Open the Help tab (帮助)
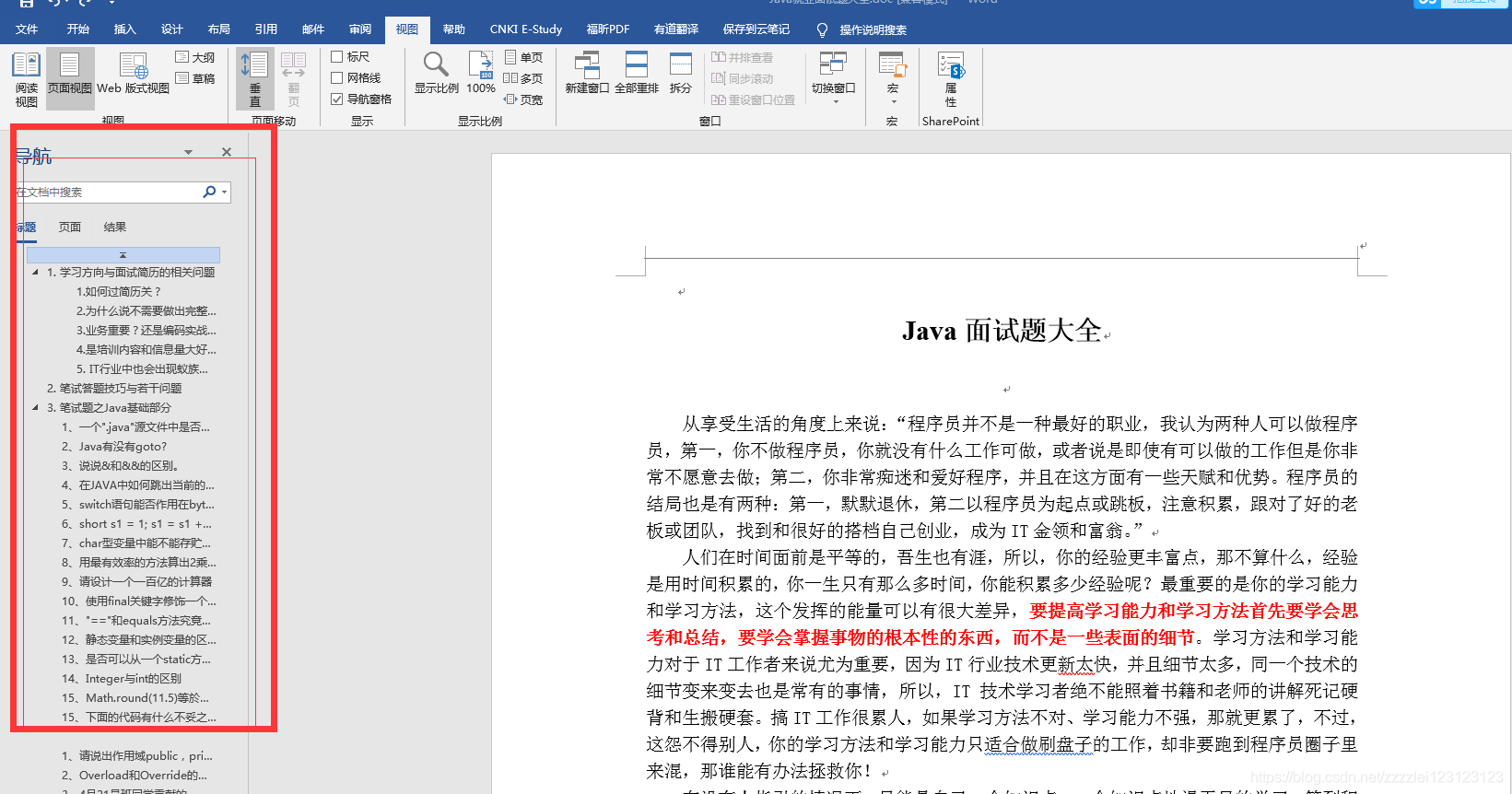 [454, 29]
